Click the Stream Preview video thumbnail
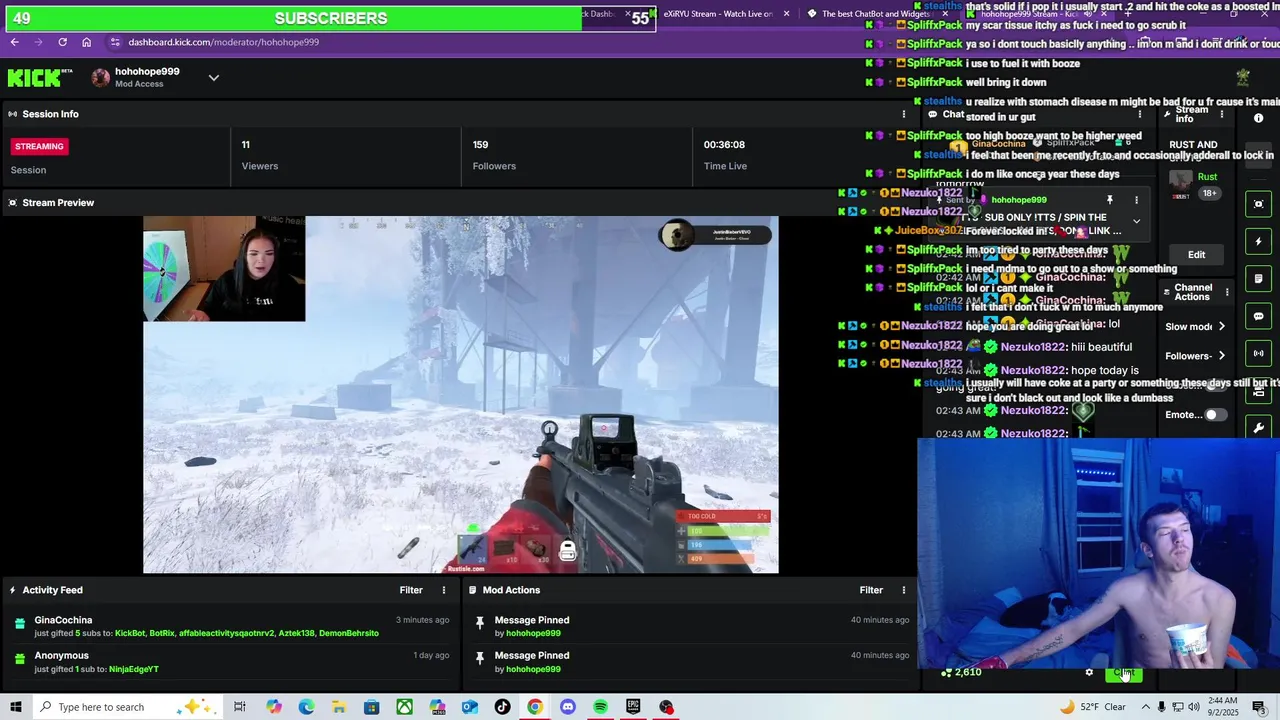Image resolution: width=1280 pixels, height=720 pixels. click(460, 395)
